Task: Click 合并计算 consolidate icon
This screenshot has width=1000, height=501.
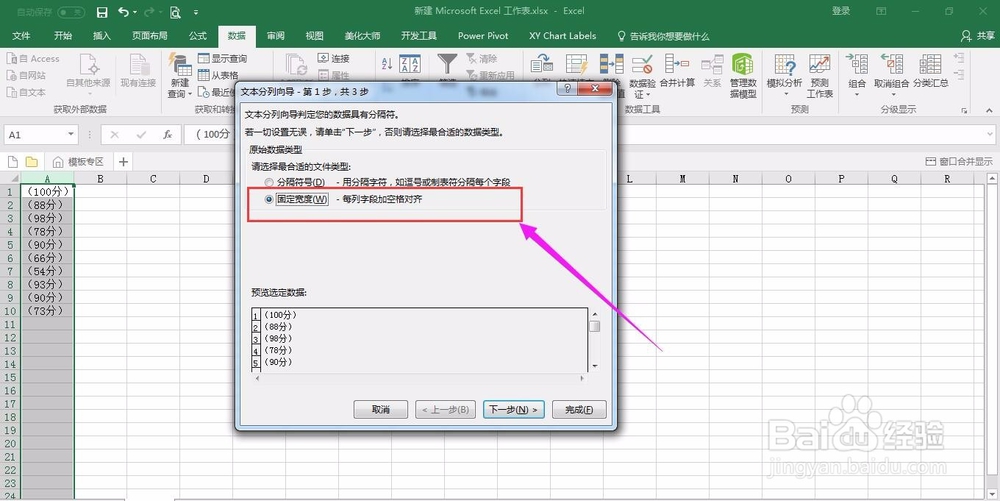Action: (x=677, y=71)
